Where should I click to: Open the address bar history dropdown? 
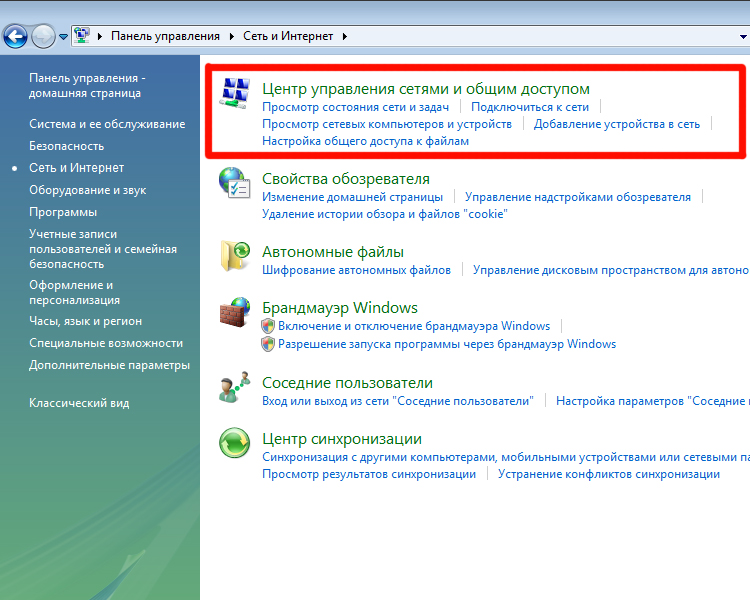(743, 37)
